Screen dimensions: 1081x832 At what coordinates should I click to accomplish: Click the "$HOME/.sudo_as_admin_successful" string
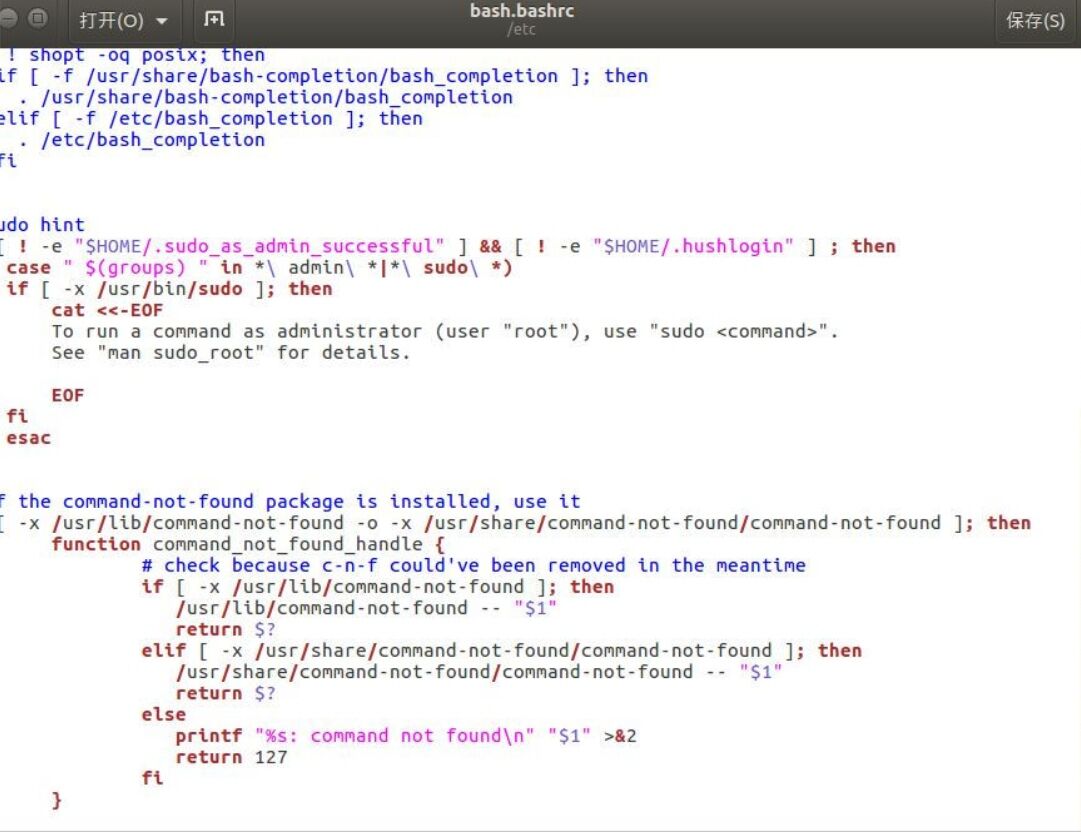point(259,246)
